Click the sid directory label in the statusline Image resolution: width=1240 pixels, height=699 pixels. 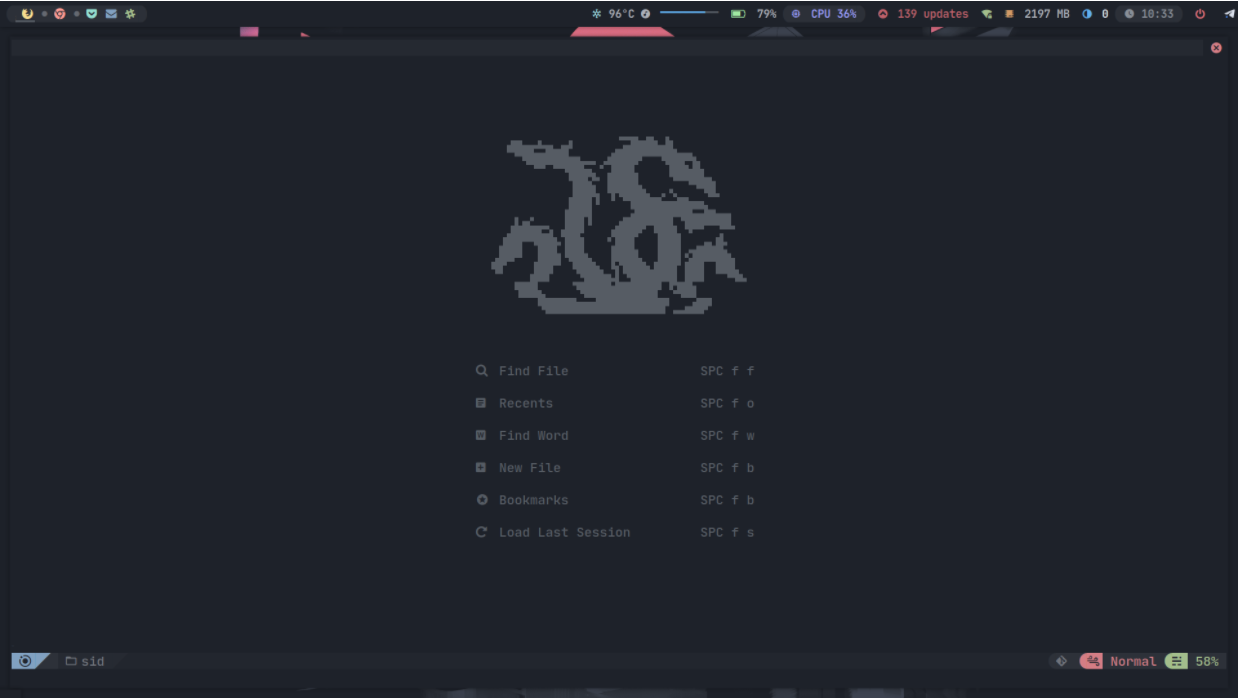point(90,661)
